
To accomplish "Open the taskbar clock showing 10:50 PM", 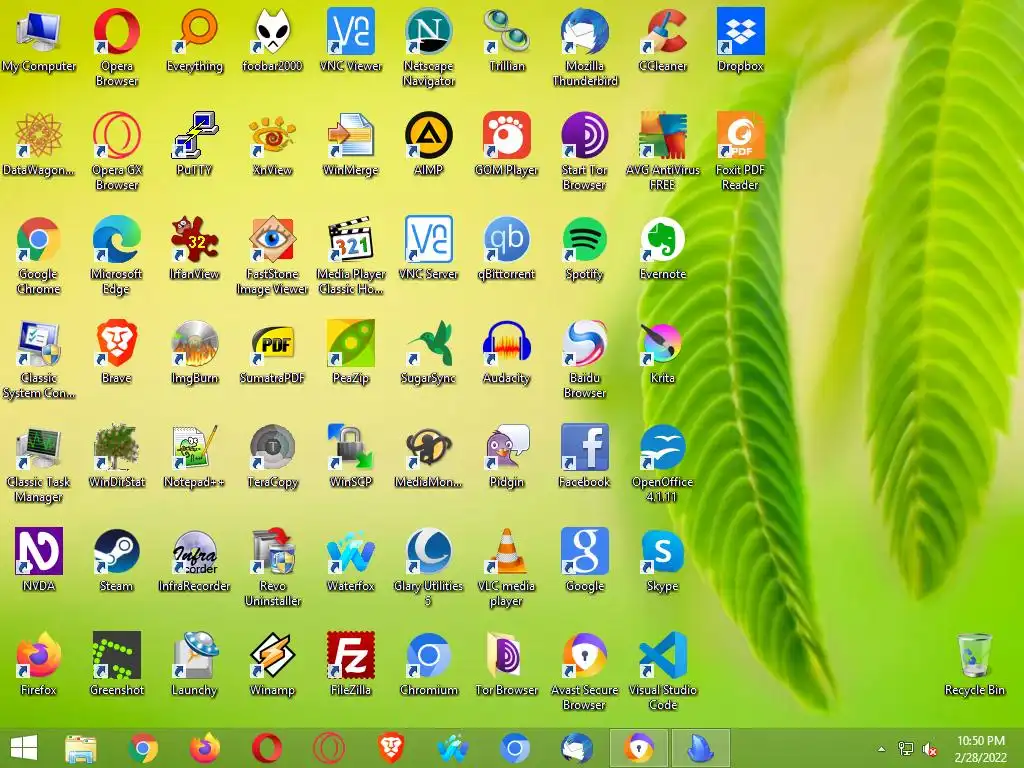I will (x=981, y=748).
